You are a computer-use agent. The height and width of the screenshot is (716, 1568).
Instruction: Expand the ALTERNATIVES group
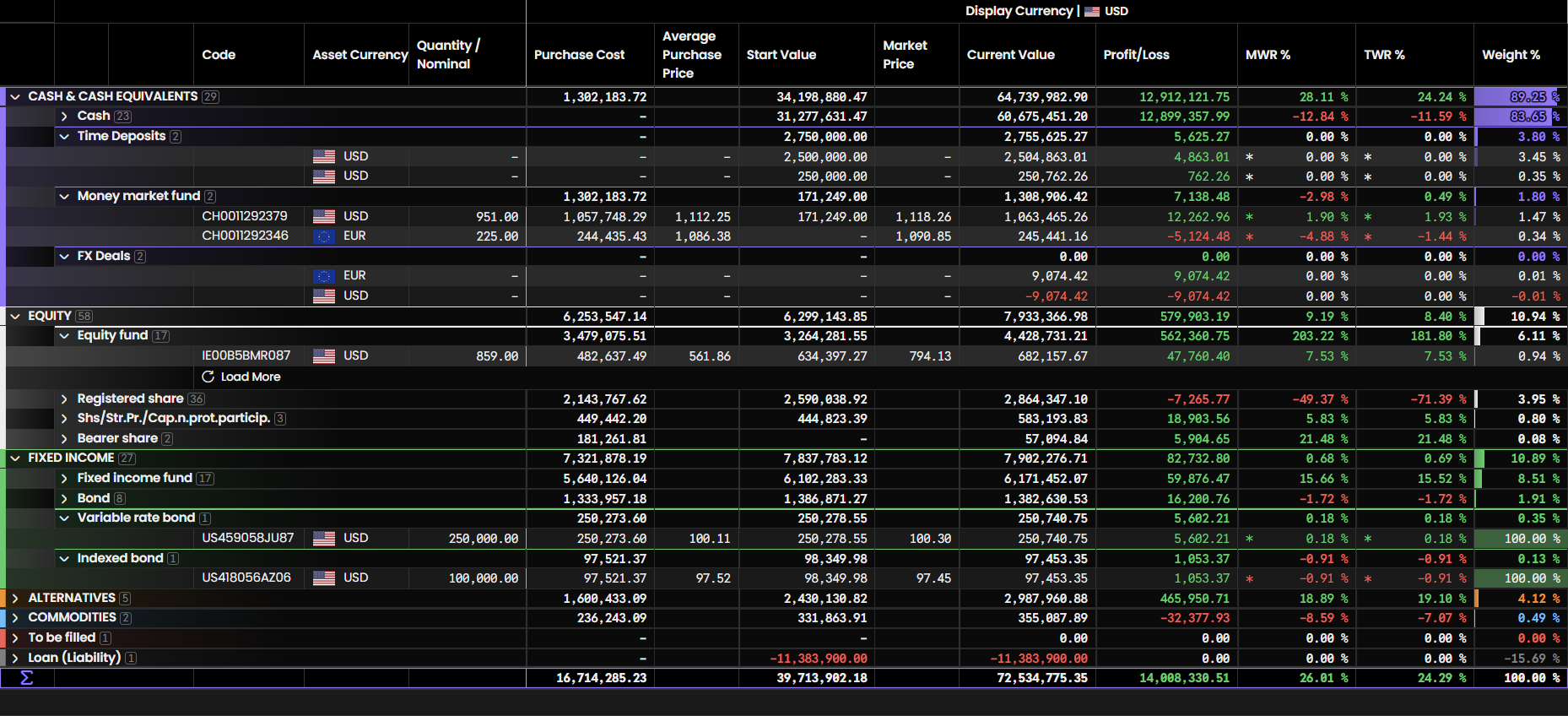point(15,599)
